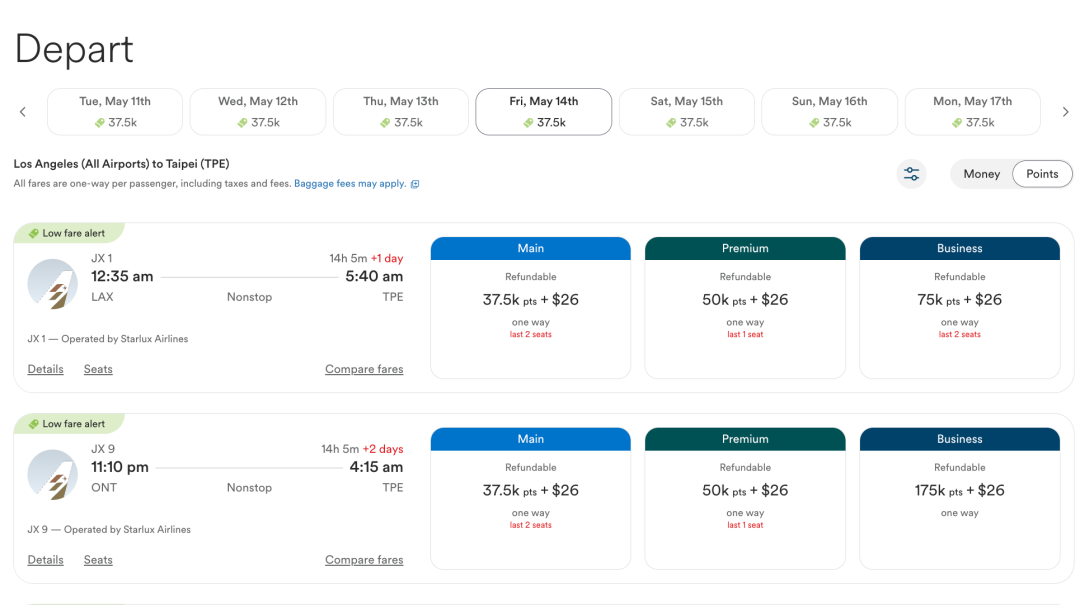Choose JX 9 Premium fare 50k pts
This screenshot has height=605, width=1080.
pos(745,499)
